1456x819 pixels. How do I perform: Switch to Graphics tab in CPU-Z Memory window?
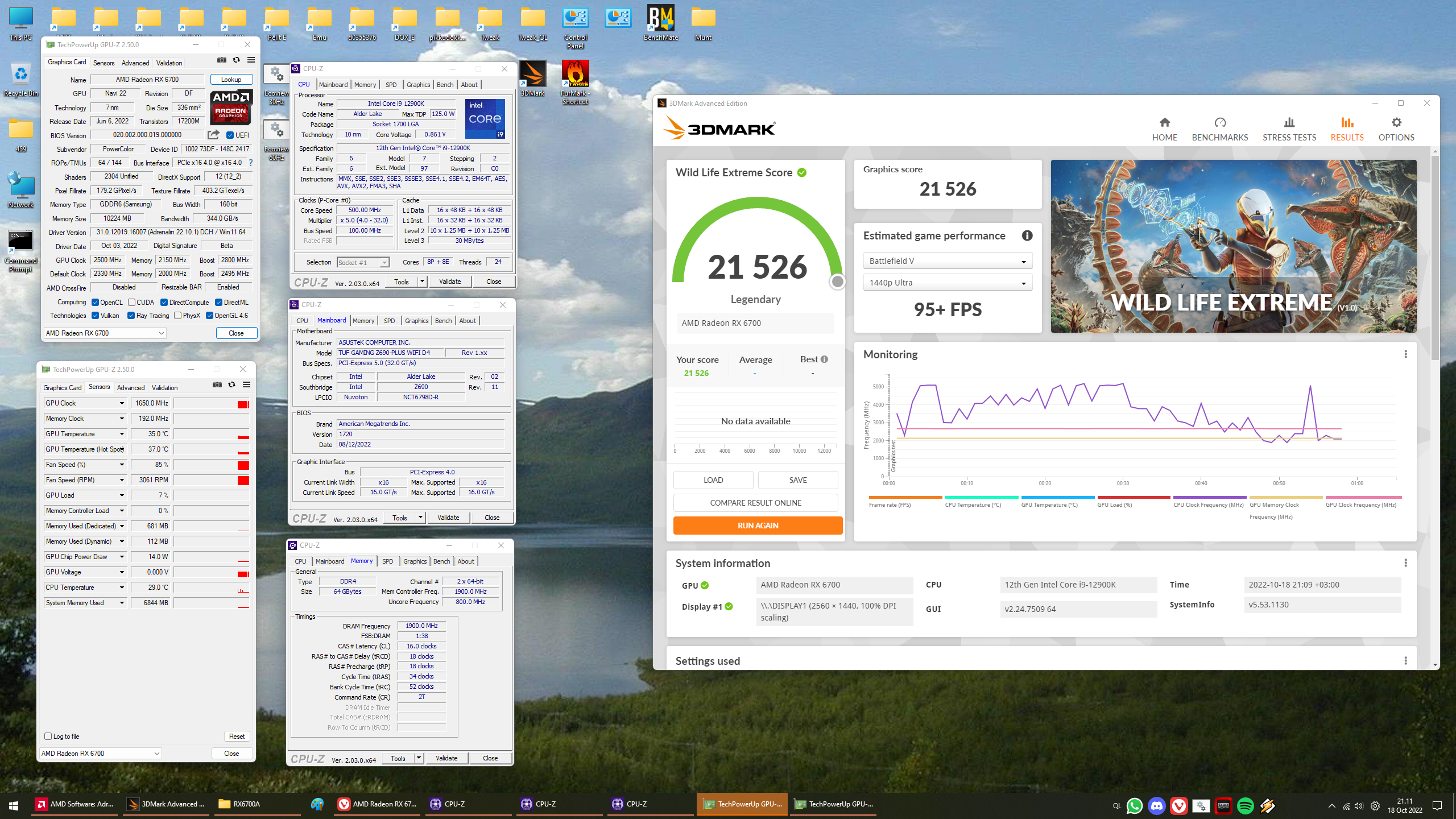coord(415,561)
